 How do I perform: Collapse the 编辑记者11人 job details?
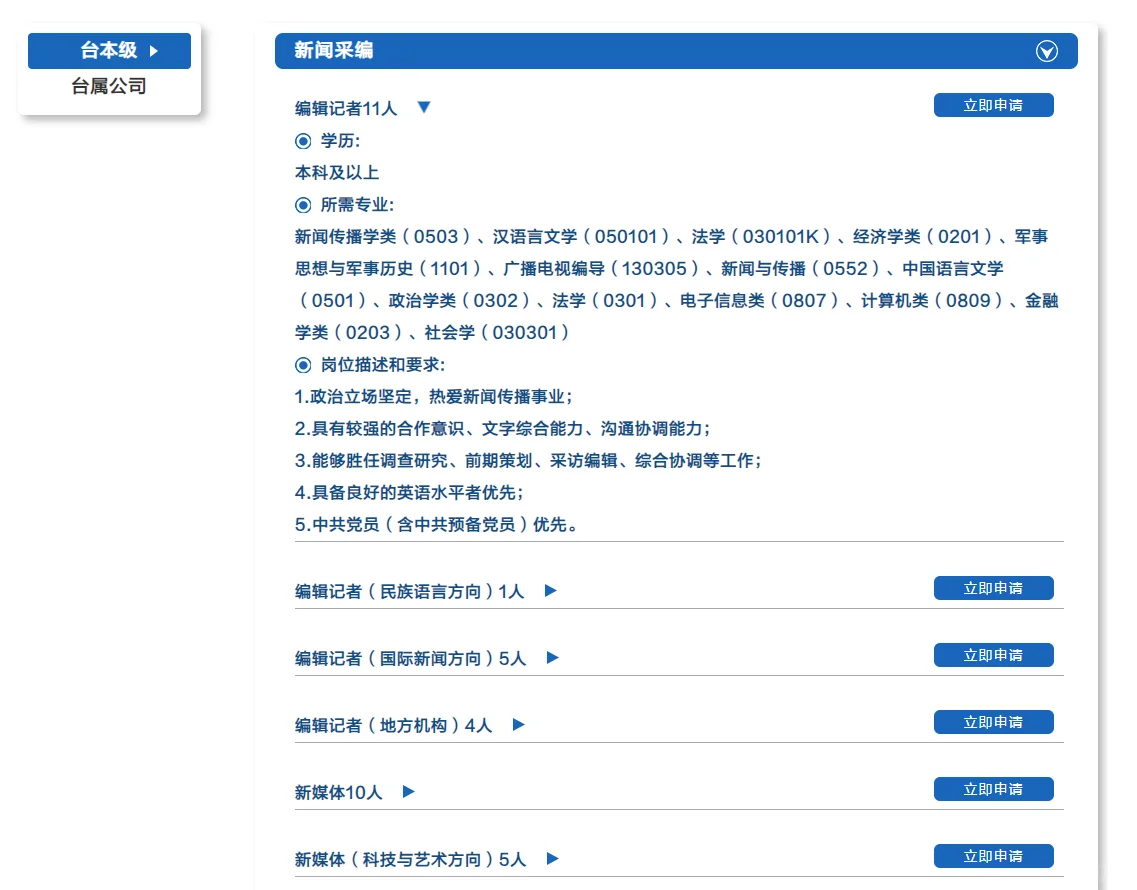click(x=424, y=106)
